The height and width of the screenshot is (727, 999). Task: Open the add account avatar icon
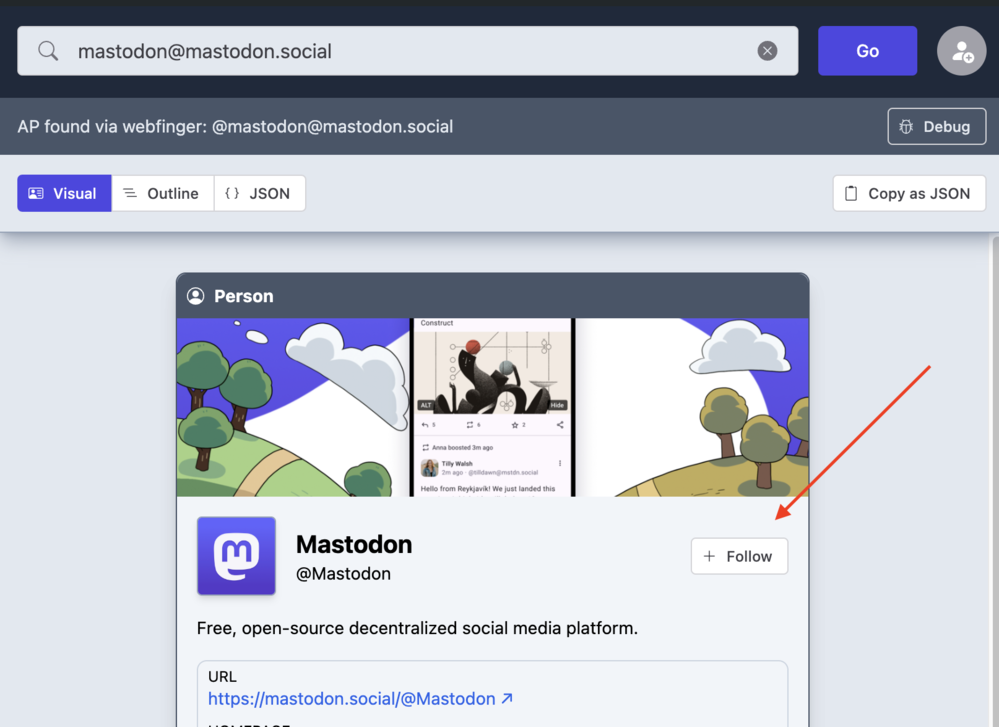(961, 51)
